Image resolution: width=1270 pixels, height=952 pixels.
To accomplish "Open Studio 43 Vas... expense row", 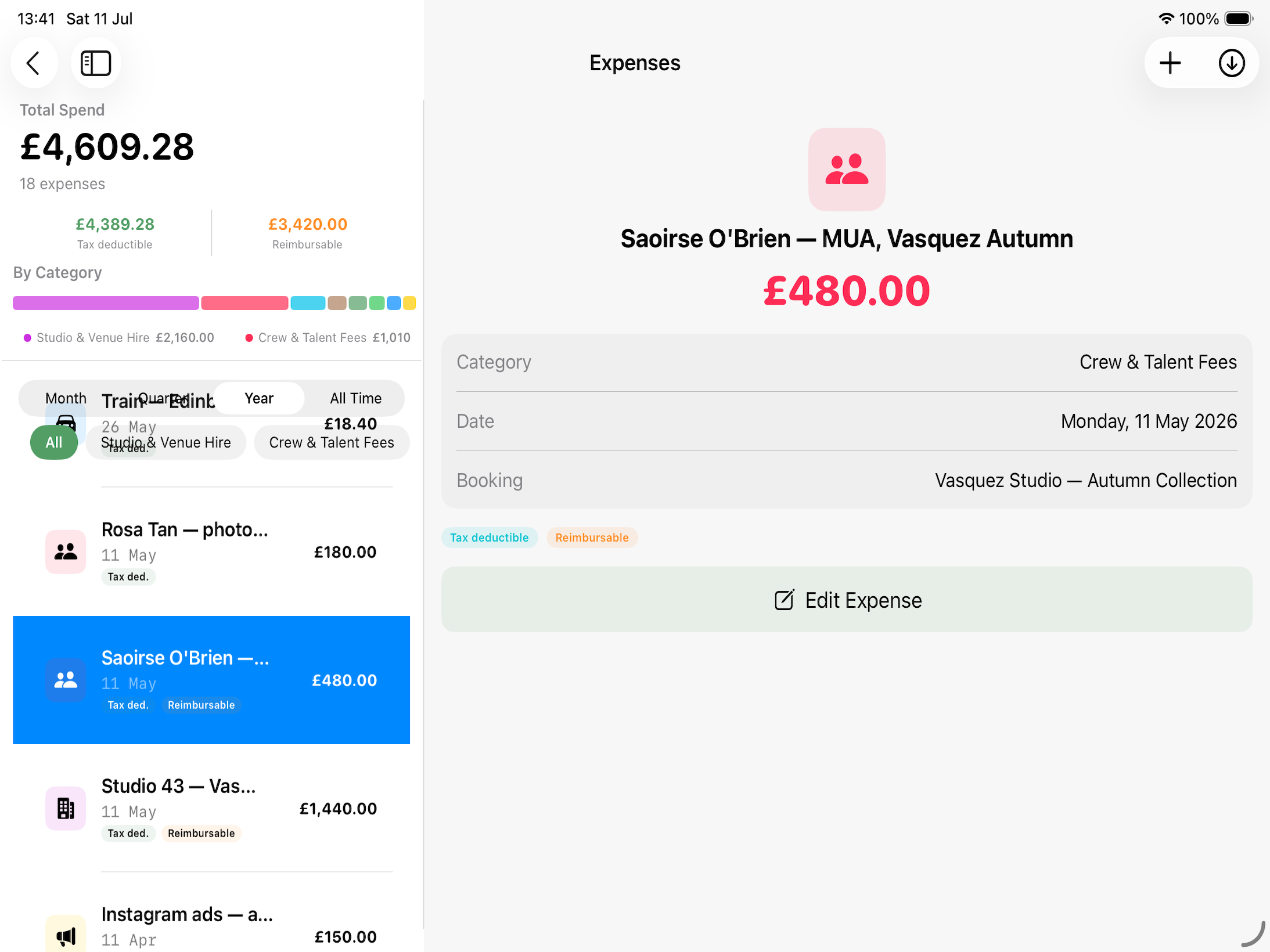I will click(211, 808).
